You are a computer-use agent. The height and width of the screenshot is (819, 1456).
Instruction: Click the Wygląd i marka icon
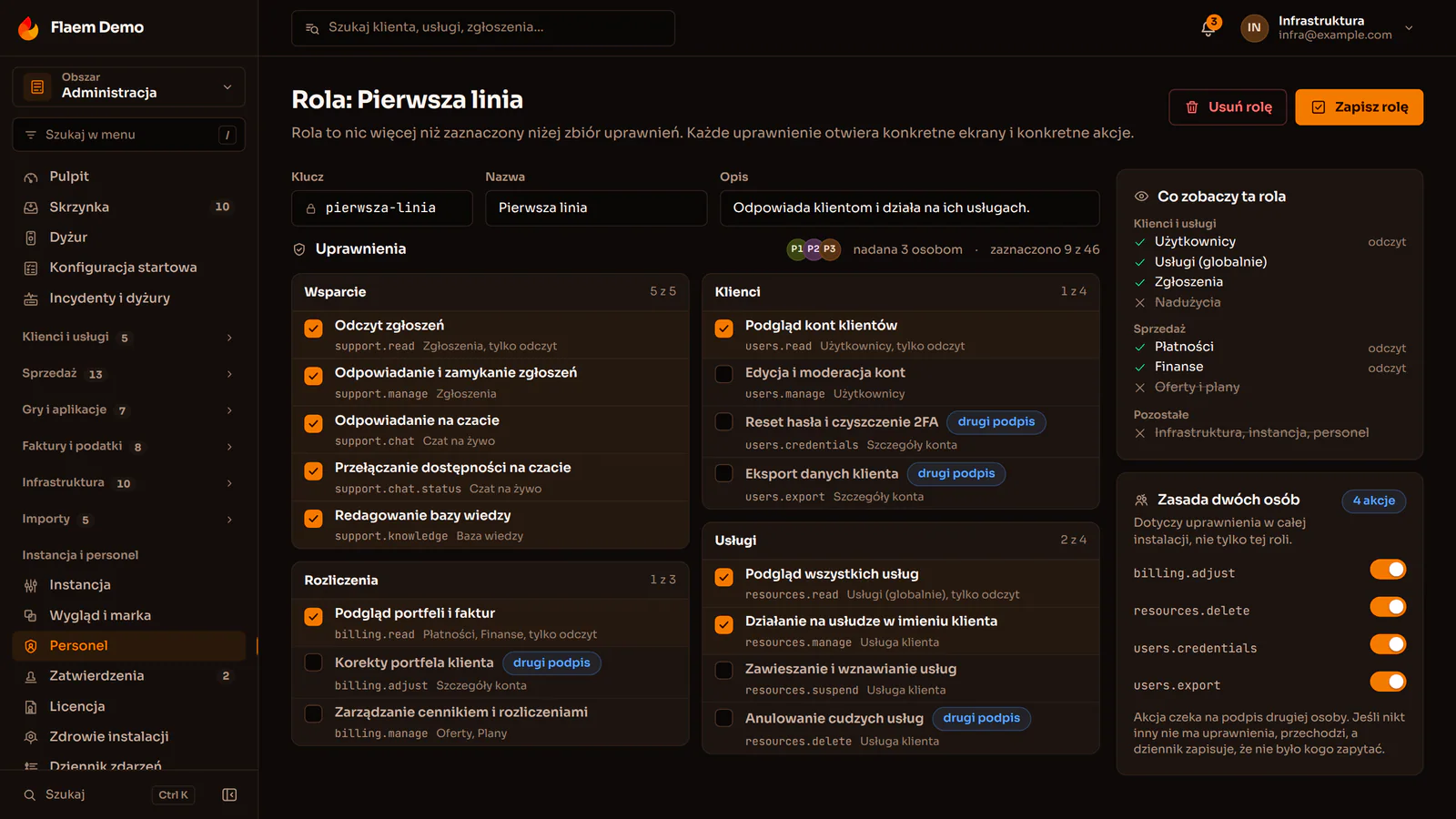click(x=31, y=616)
